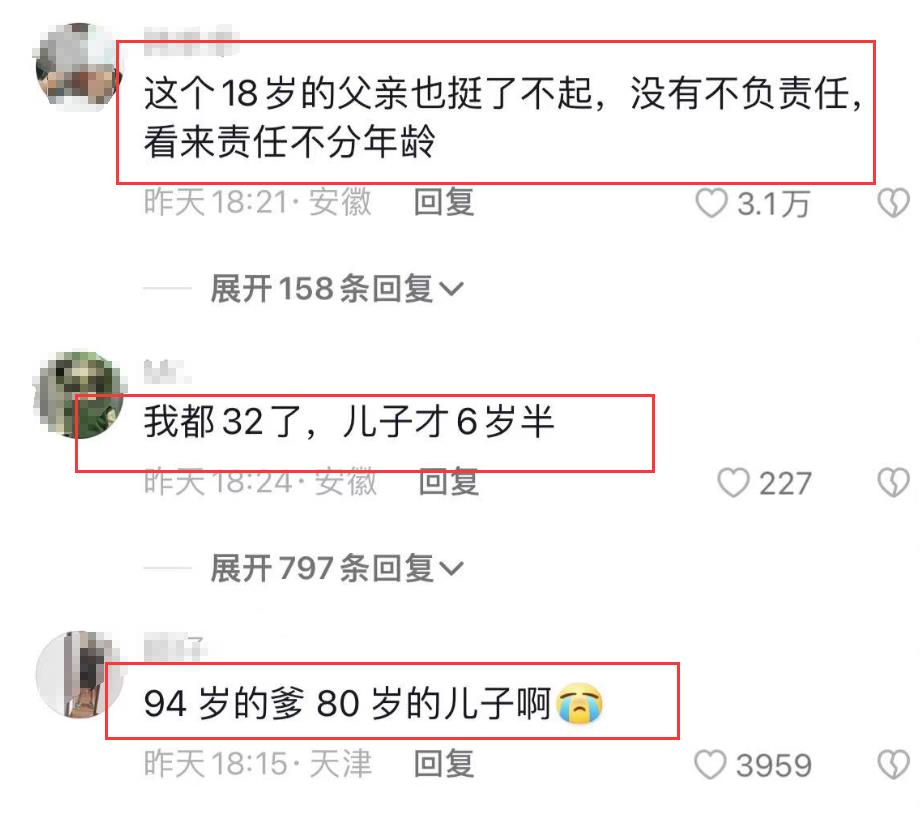Dislike the 18岁的父亲 comment with broken heart
This screenshot has height=825, width=920.
[x=893, y=203]
